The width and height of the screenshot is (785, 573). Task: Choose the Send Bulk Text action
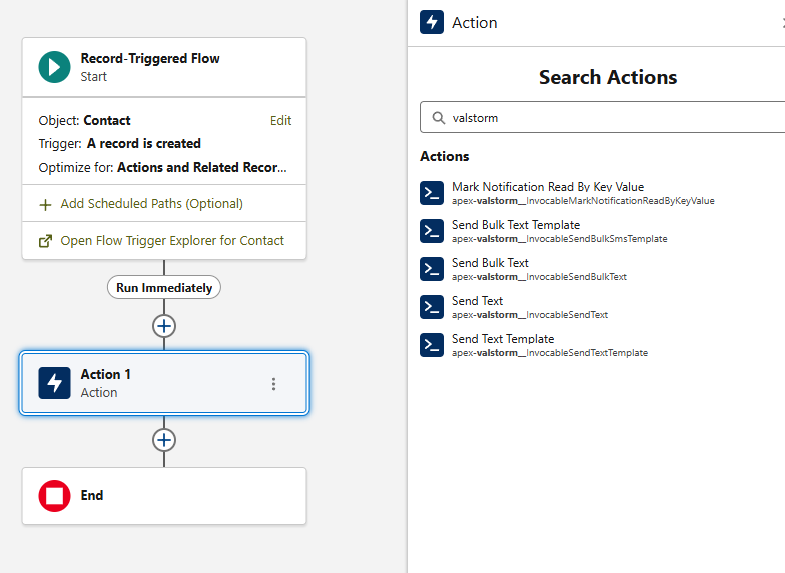[x=490, y=263]
